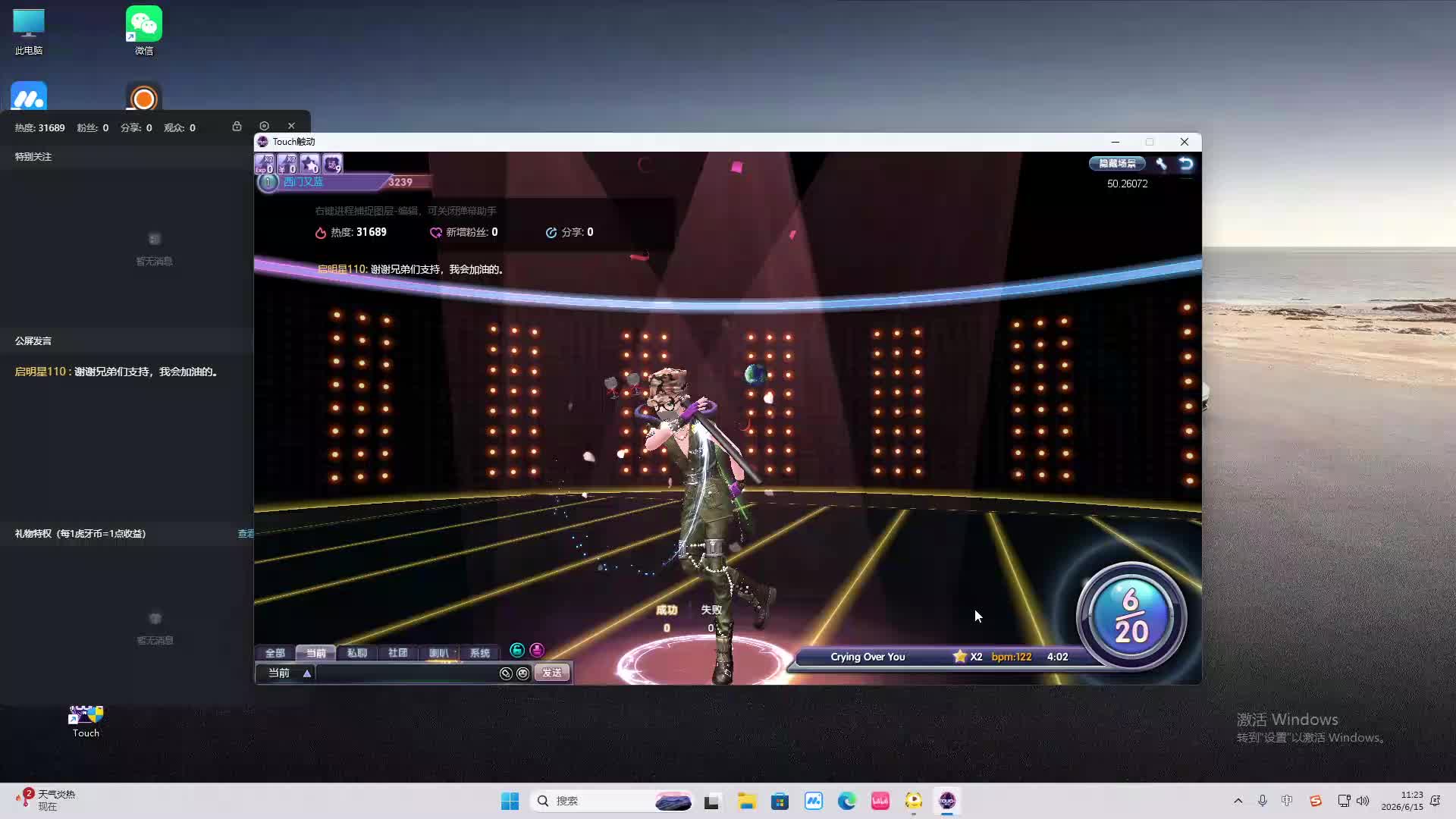1456x819 pixels.
Task: Open the wrench settings in Touch
Action: pos(1161,163)
